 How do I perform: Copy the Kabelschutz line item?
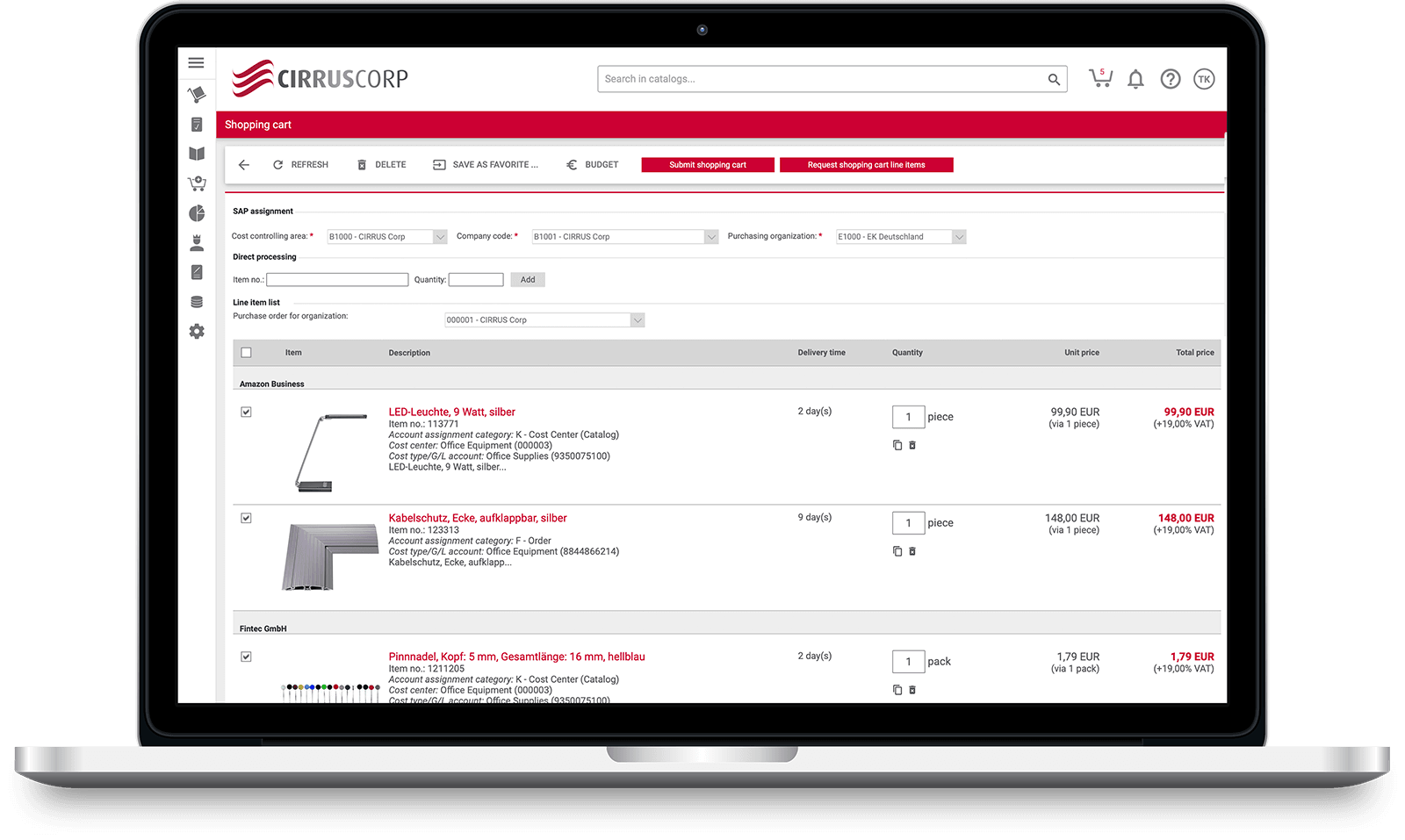pos(897,551)
